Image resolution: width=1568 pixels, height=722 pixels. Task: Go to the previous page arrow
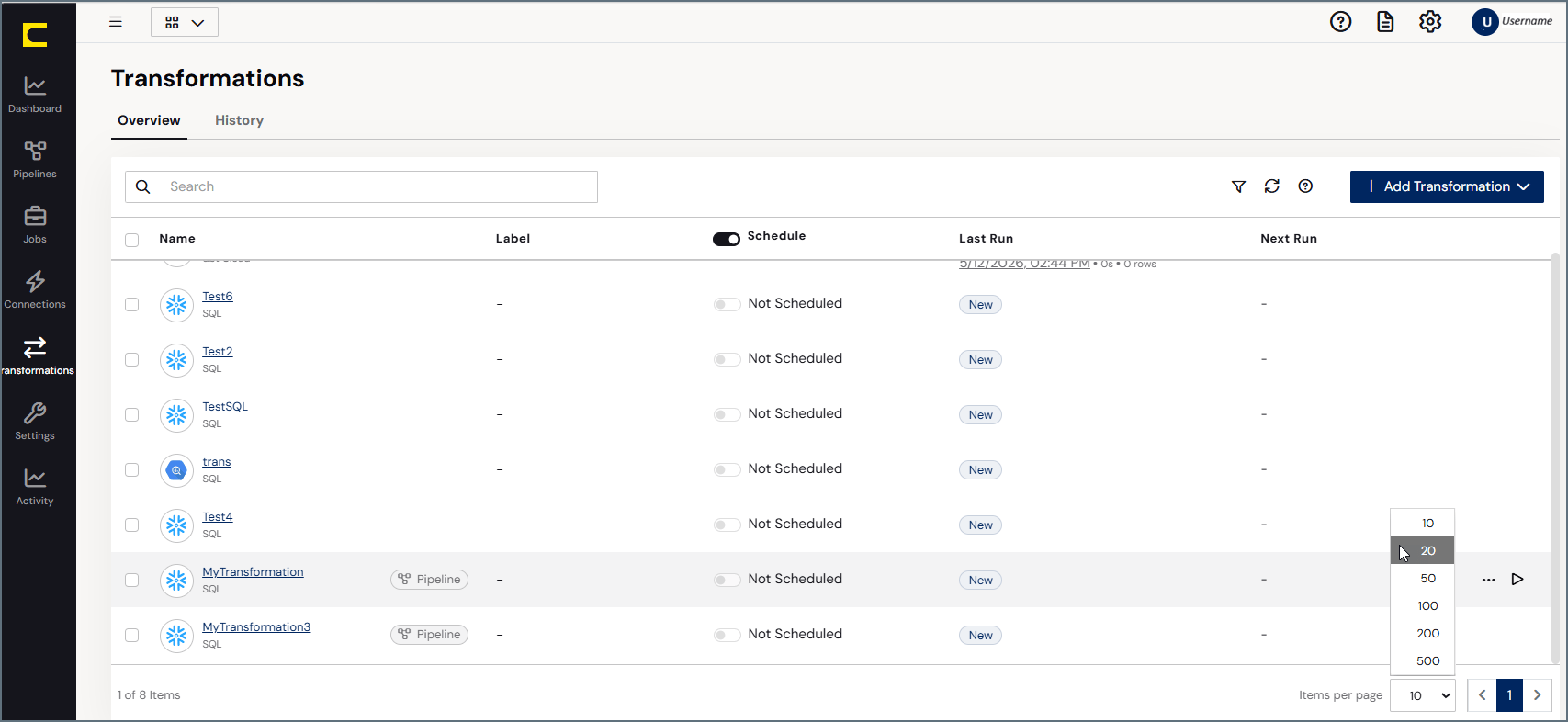coord(1482,695)
